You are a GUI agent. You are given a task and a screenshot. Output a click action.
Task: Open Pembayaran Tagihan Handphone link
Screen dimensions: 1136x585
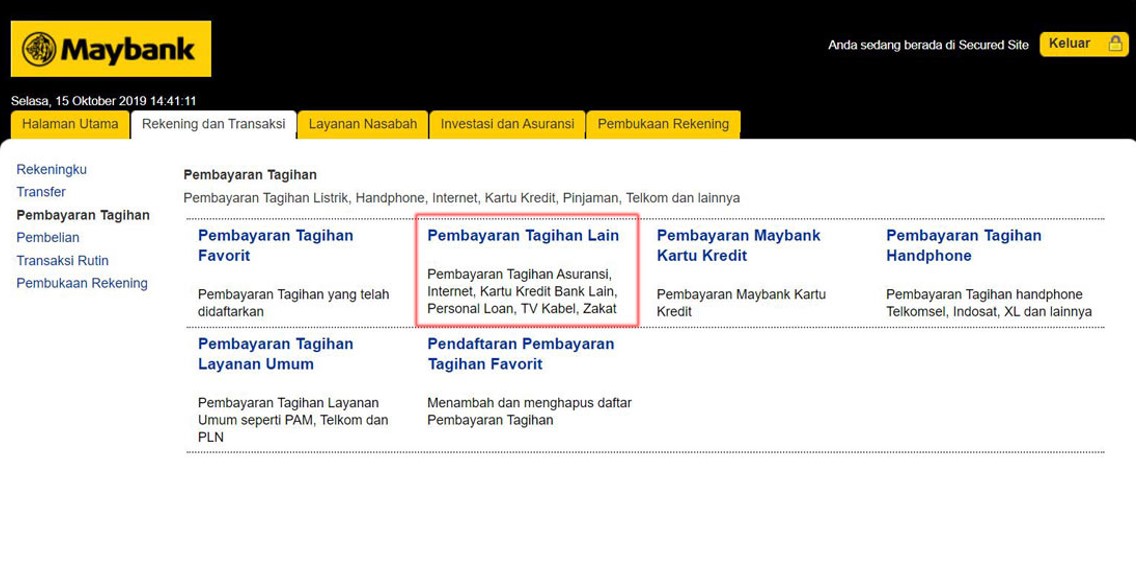(x=964, y=246)
